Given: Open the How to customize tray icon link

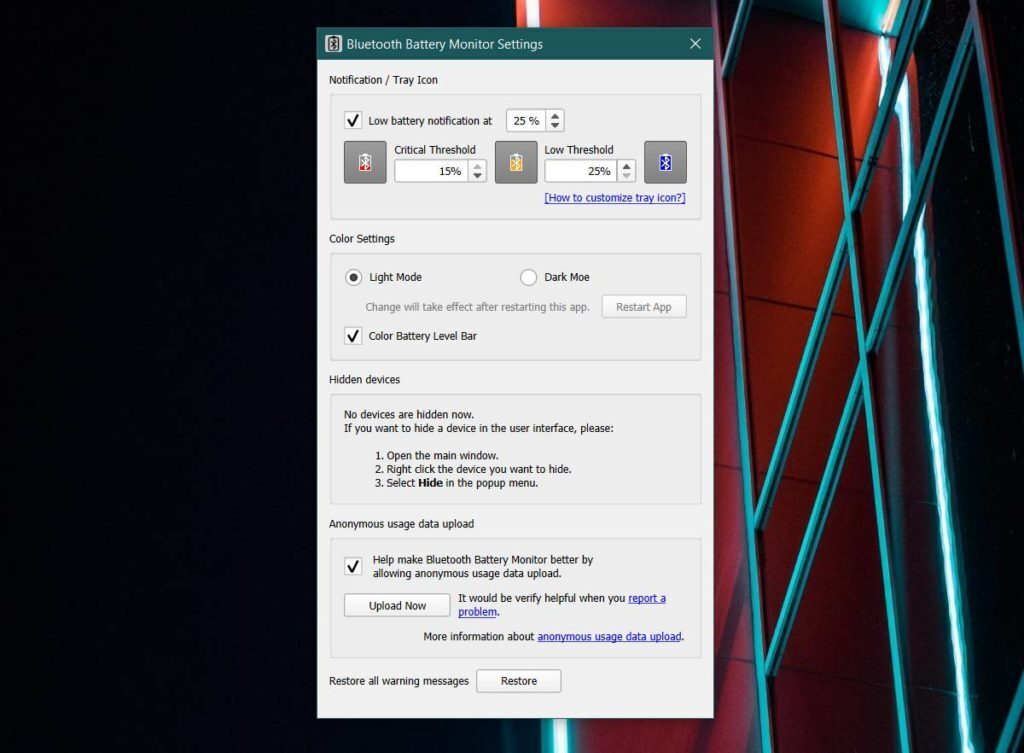Looking at the screenshot, I should pos(614,198).
